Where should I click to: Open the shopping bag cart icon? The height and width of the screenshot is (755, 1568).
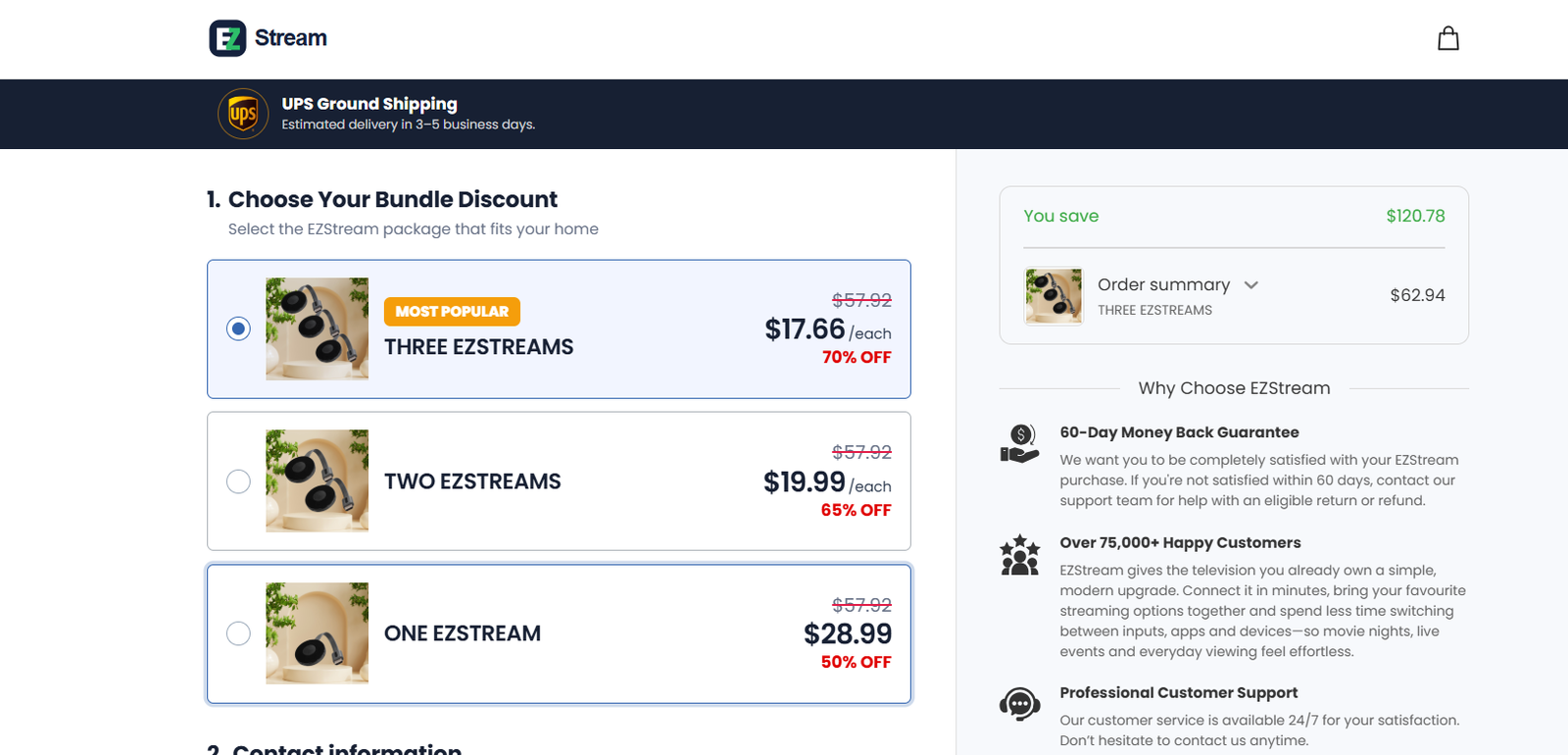[1448, 38]
